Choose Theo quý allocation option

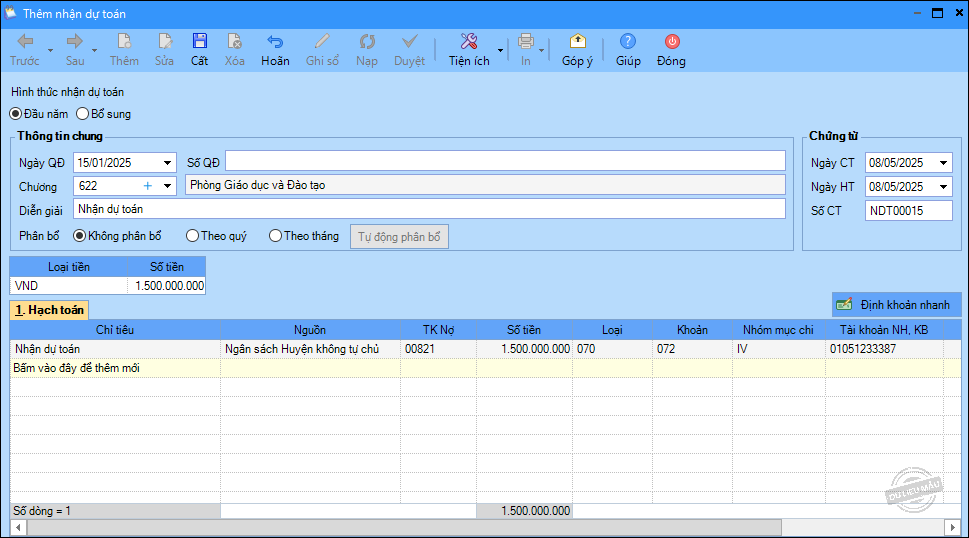(x=216, y=236)
